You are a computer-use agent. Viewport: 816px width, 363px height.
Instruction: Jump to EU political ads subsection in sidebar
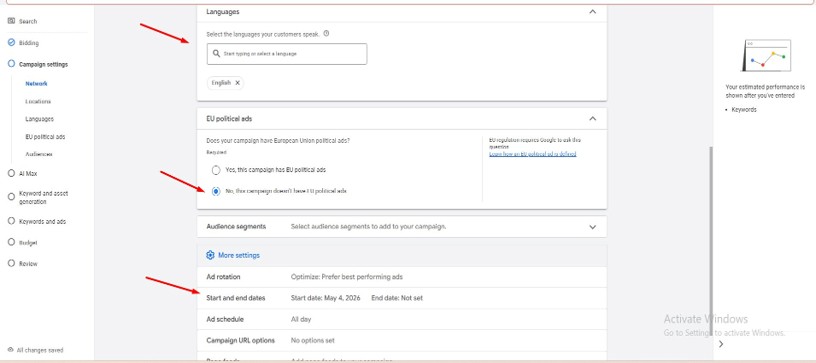(x=45, y=137)
